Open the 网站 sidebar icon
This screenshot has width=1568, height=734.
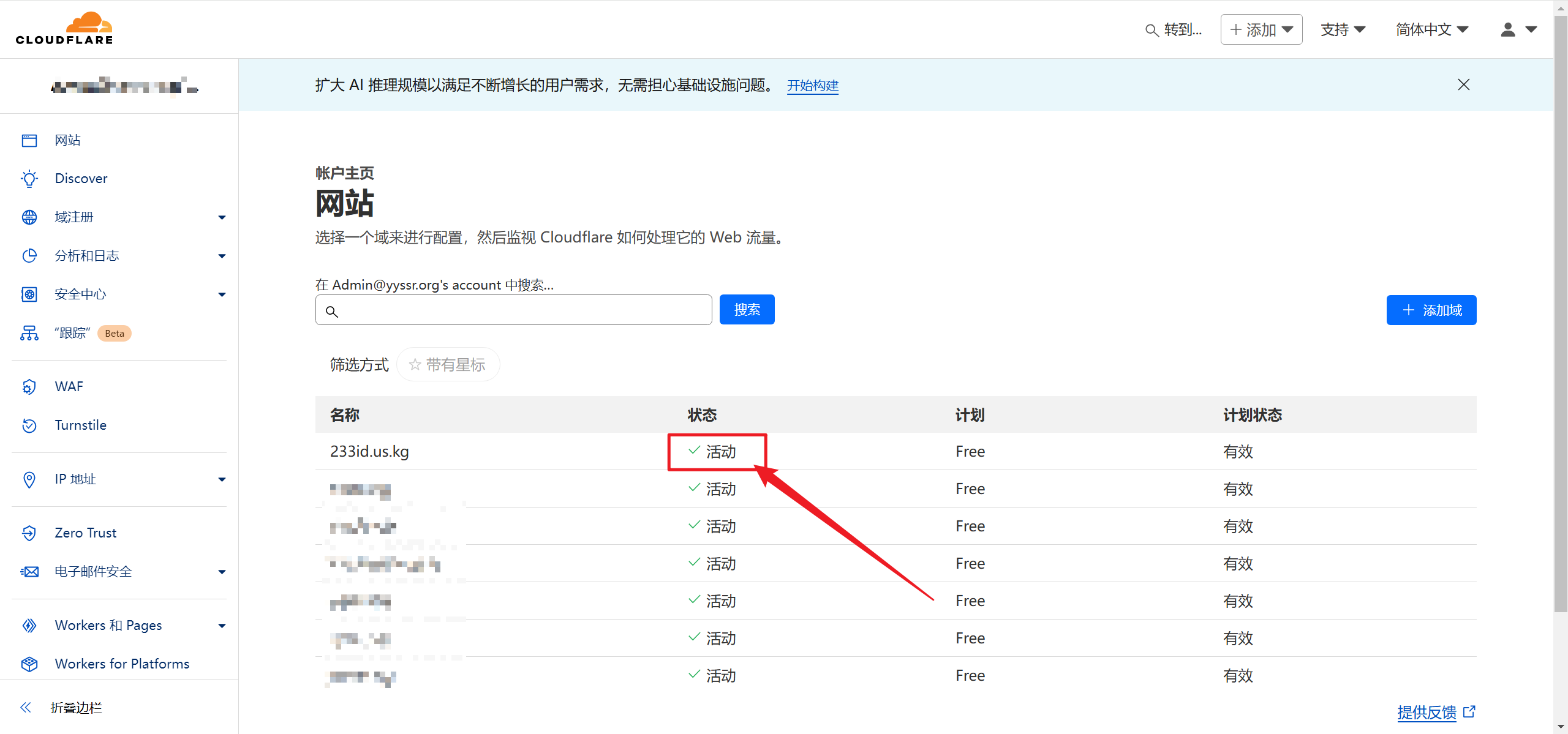click(x=29, y=140)
